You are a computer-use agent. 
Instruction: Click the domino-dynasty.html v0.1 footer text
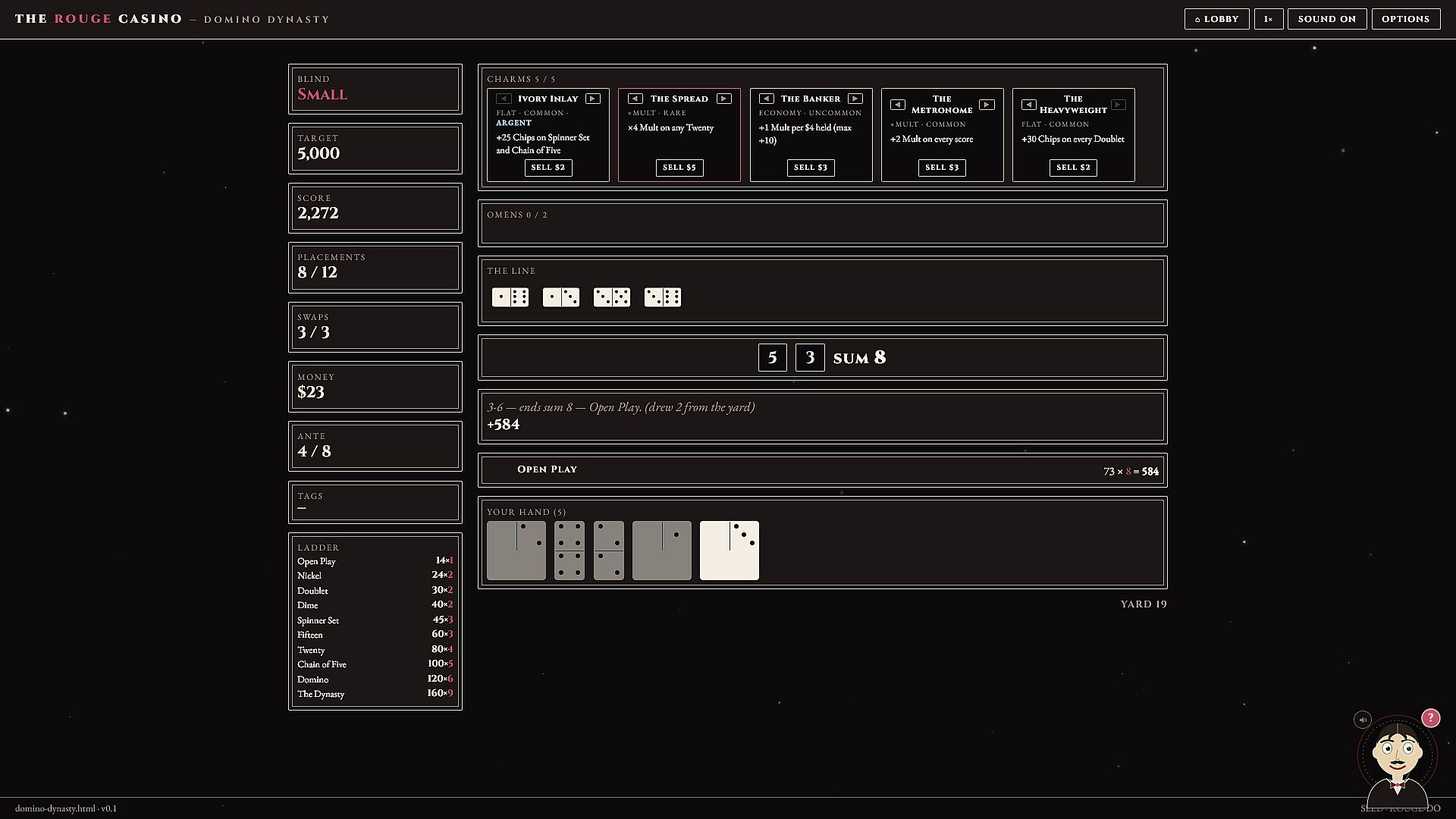(66, 808)
